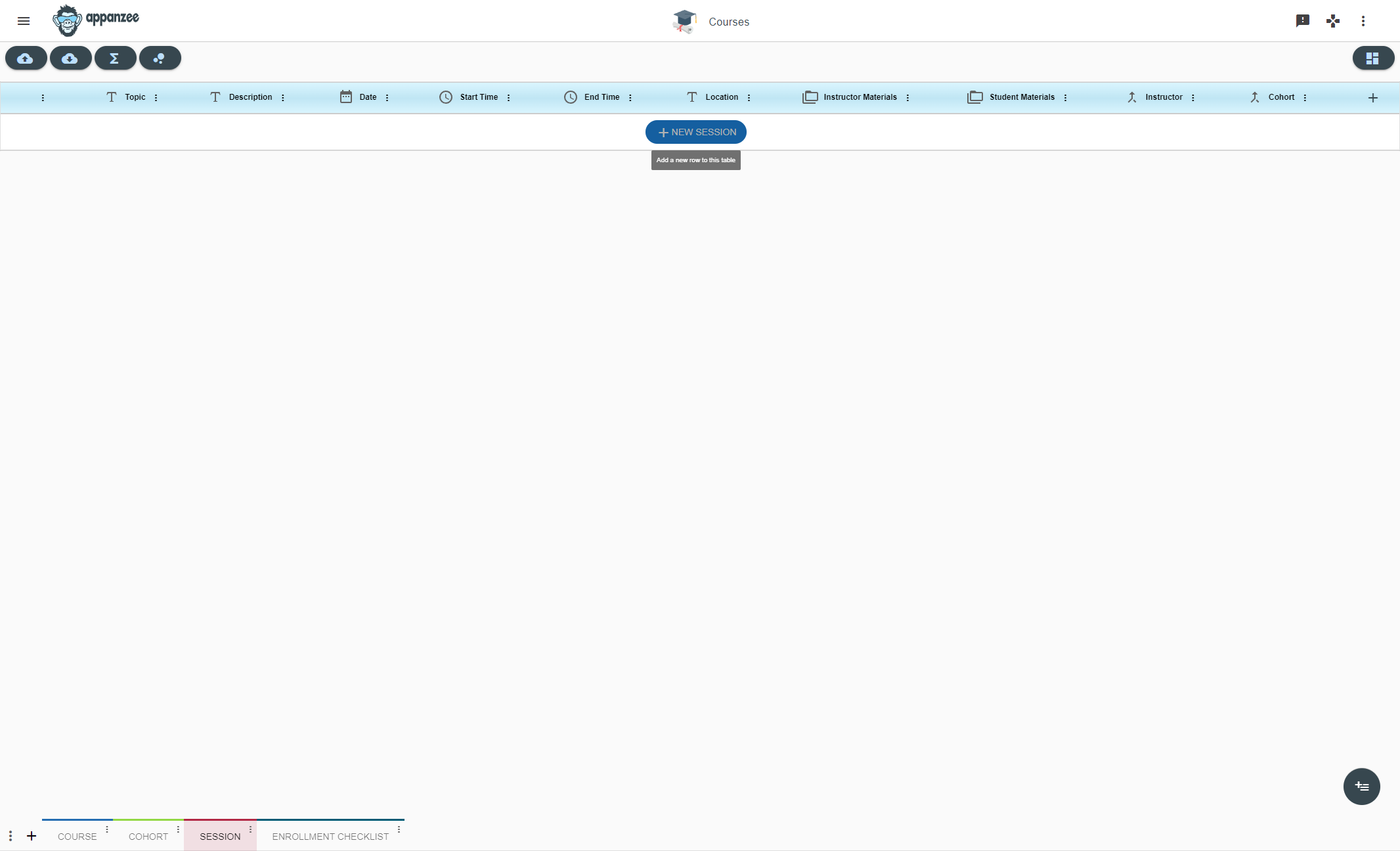The height and width of the screenshot is (851, 1400).
Task: Click the bubble chart icon button
Action: [160, 58]
